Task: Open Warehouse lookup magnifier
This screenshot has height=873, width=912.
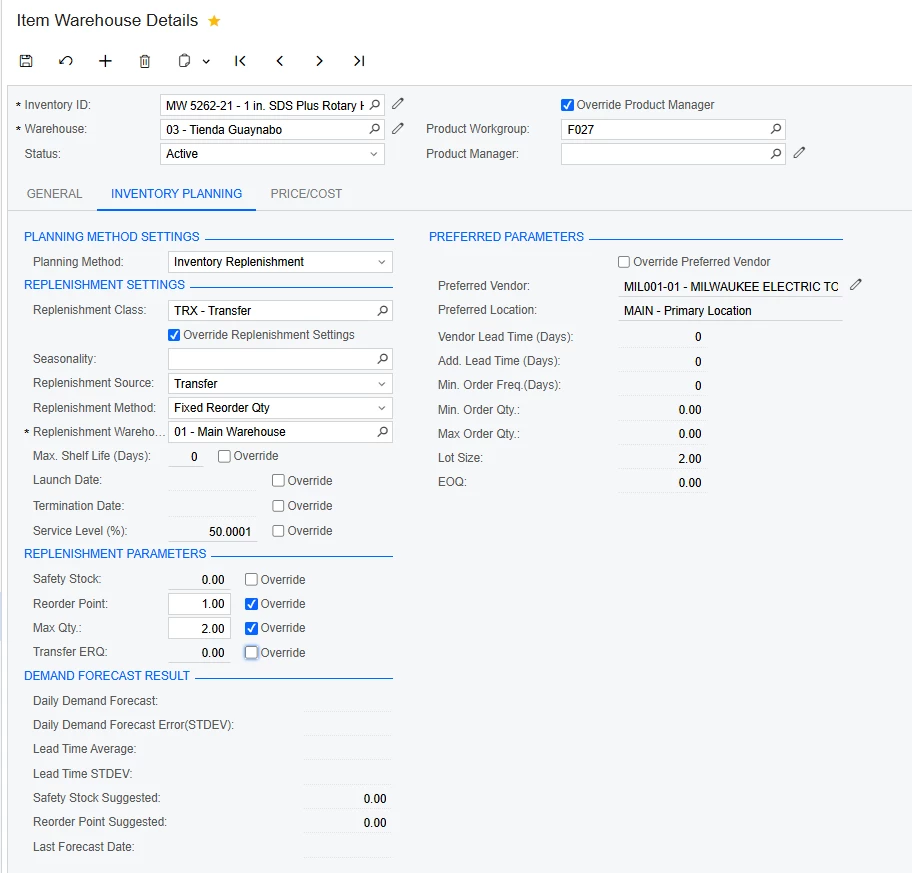Action: tap(375, 129)
